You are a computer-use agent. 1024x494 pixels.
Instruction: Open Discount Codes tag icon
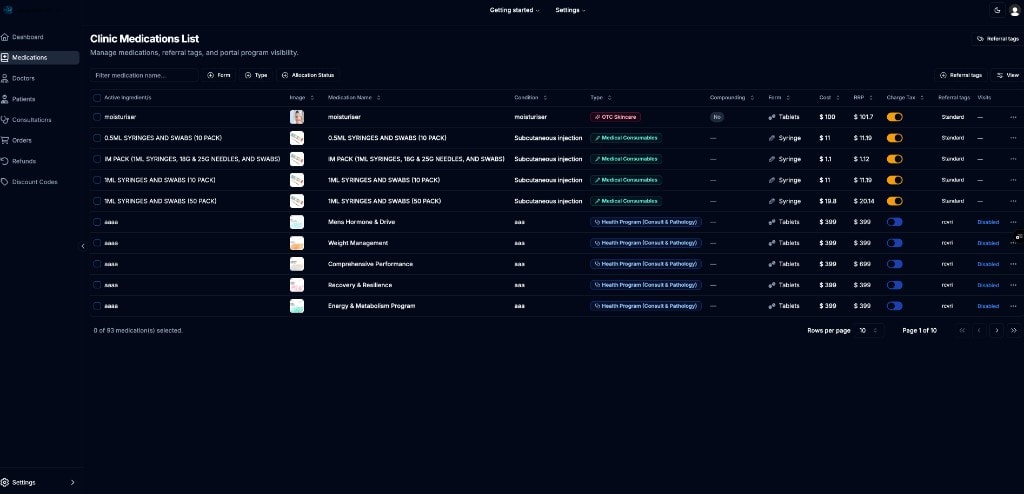(x=5, y=182)
